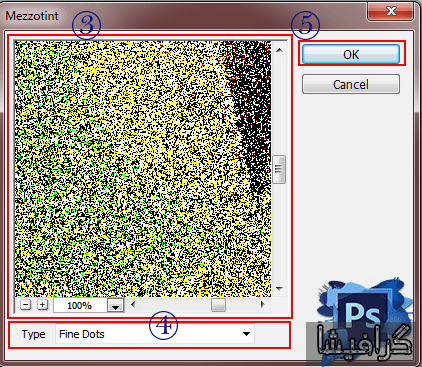Click the Type label text
422x367 pixels.
point(33,334)
